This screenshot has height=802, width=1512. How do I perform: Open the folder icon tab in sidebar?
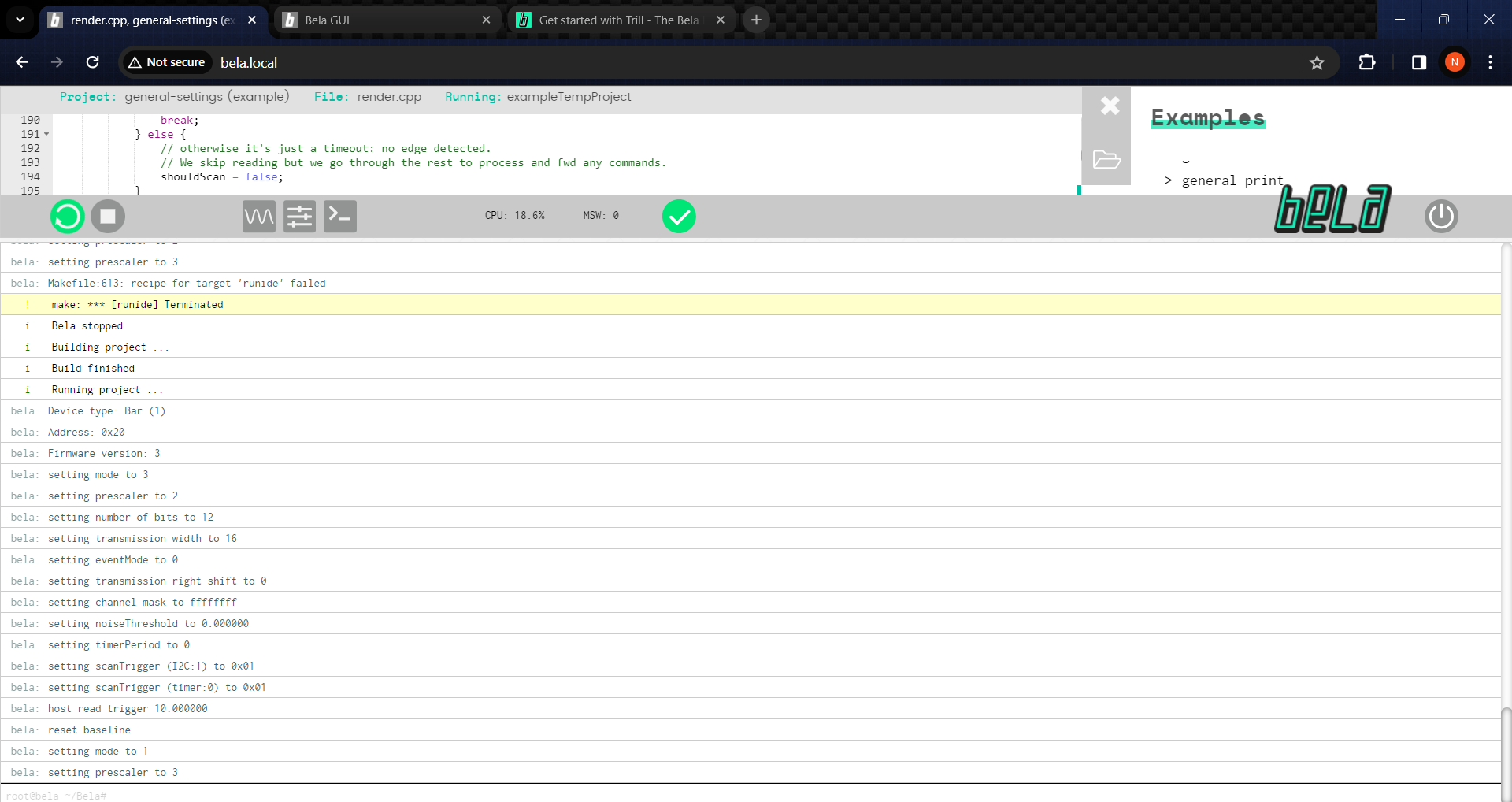pyautogui.click(x=1106, y=160)
